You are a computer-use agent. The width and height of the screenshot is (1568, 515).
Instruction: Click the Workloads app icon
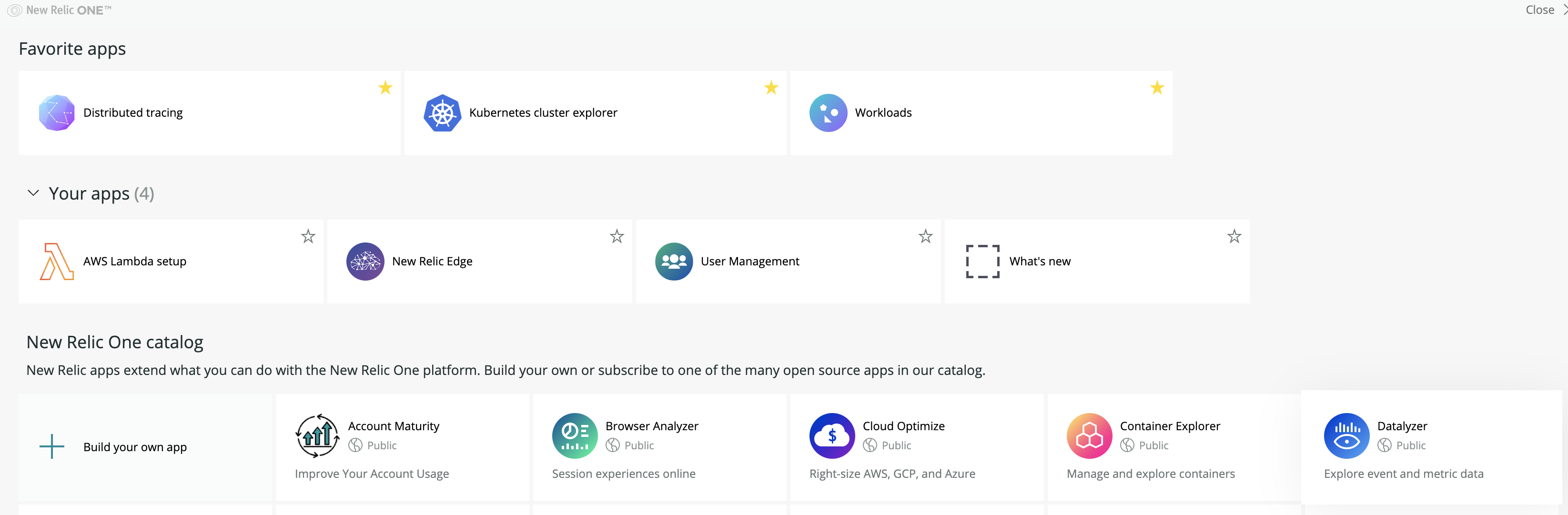click(829, 112)
